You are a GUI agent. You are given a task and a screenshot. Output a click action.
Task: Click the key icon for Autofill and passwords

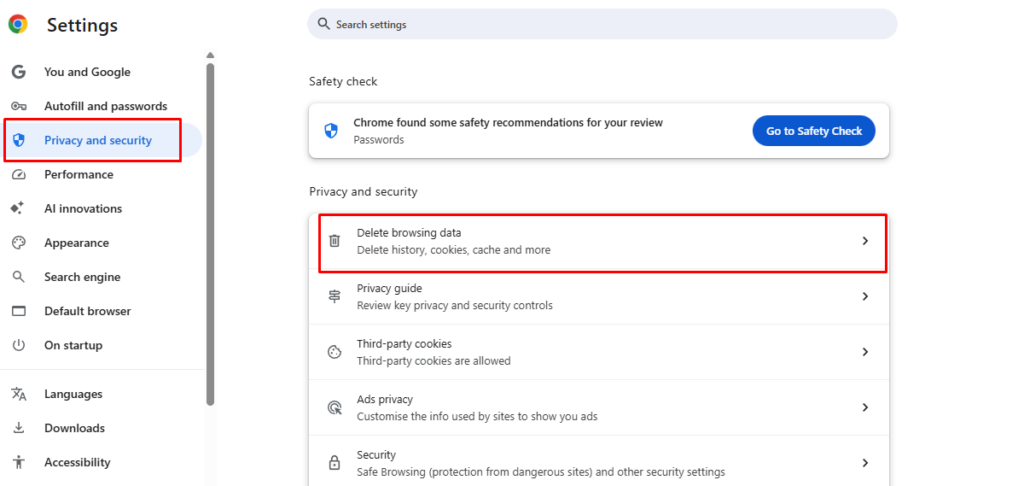coord(18,106)
